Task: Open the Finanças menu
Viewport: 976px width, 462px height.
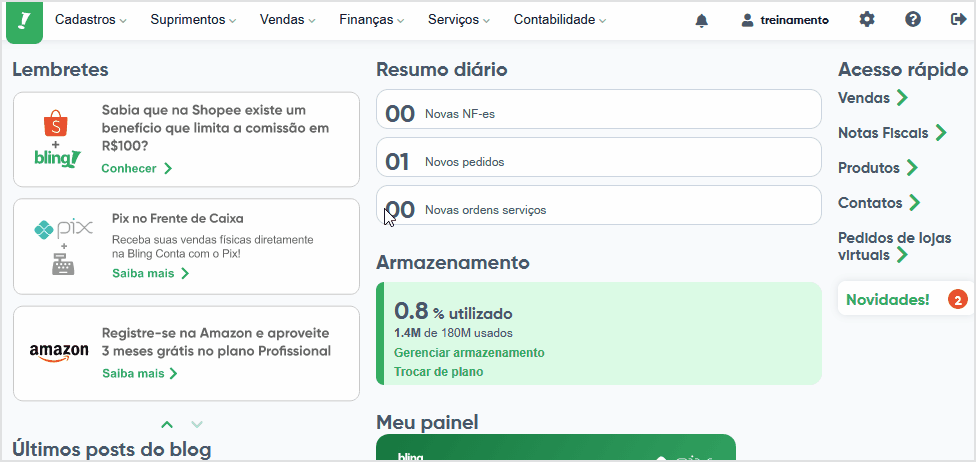Action: point(372,20)
